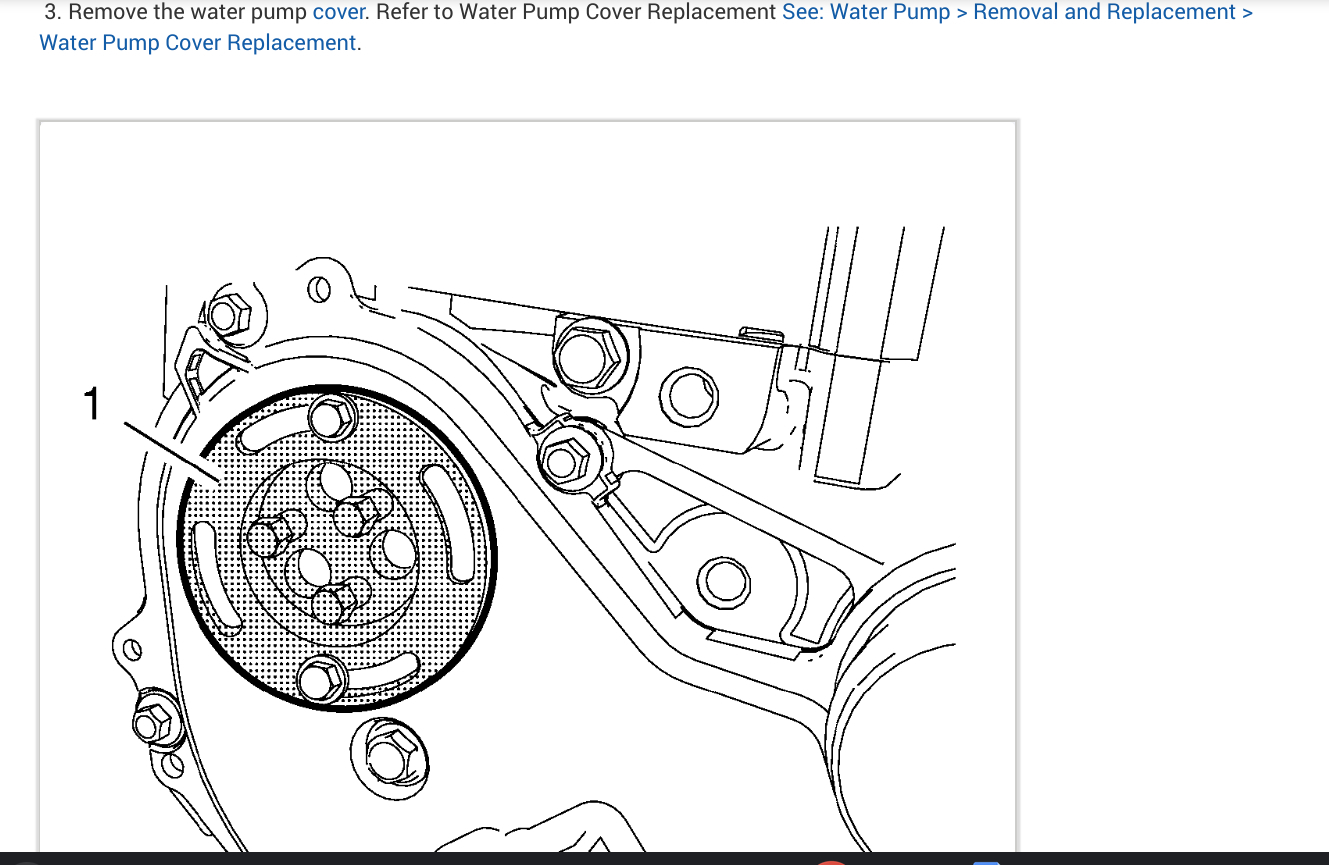
Task: Click the callout number 1 label
Action: [x=91, y=404]
